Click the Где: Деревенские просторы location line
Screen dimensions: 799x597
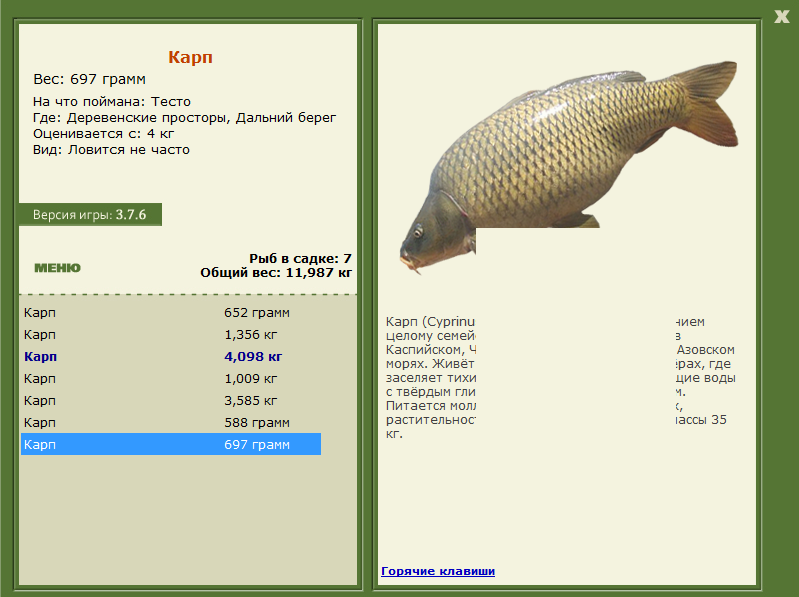coord(184,118)
